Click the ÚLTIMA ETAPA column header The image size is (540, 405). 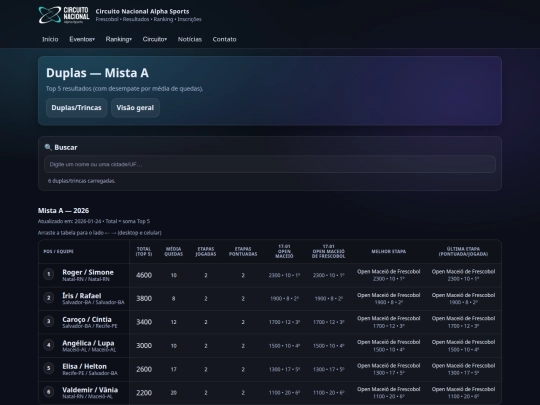(463, 251)
